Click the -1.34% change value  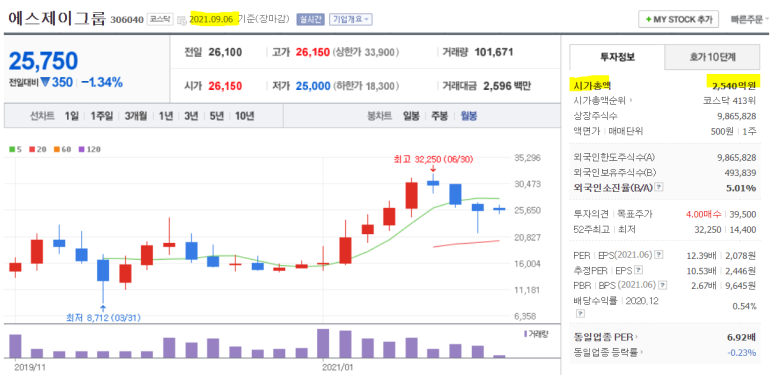[102, 82]
